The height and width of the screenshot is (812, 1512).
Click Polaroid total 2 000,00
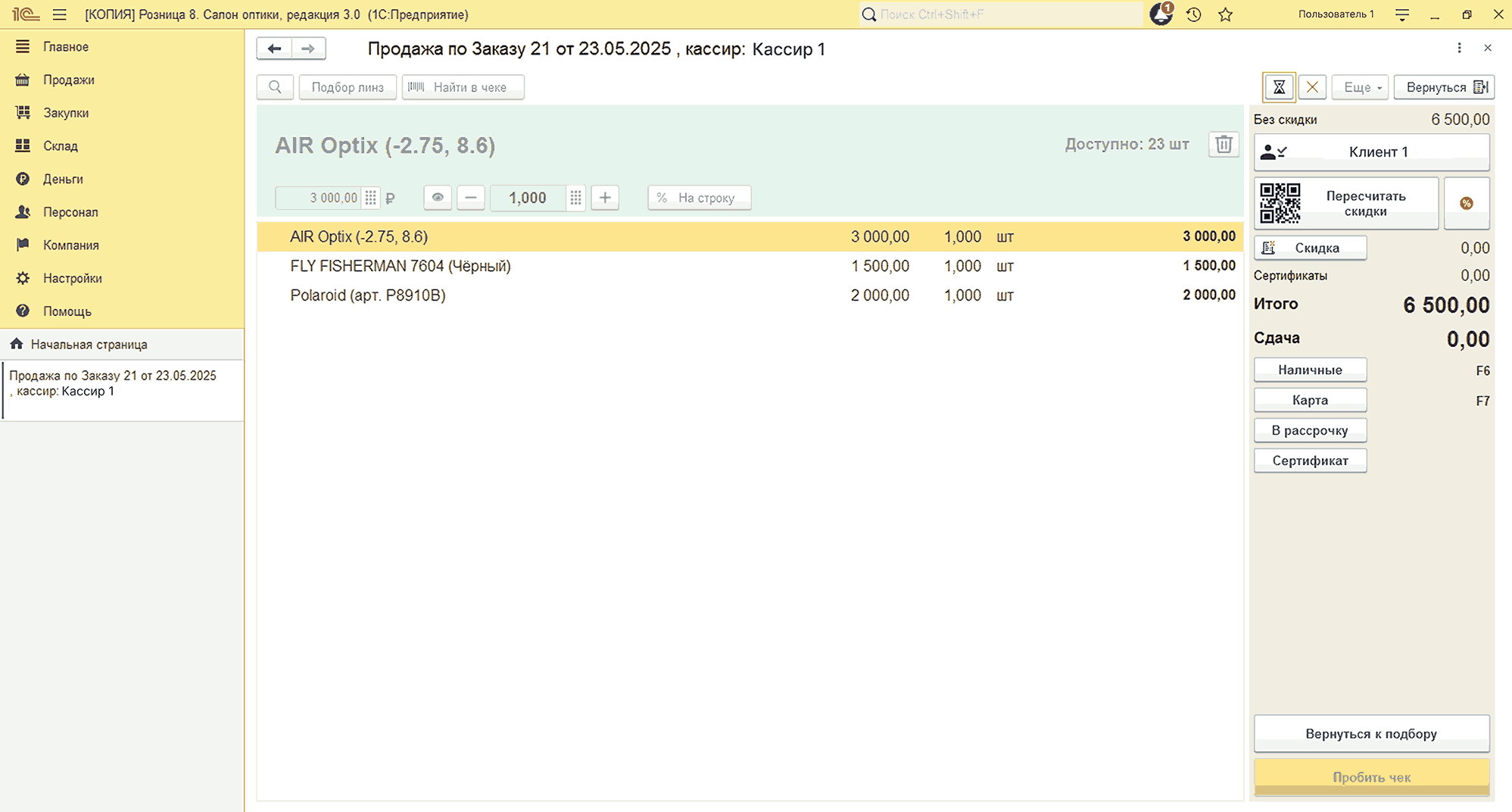click(x=1209, y=295)
